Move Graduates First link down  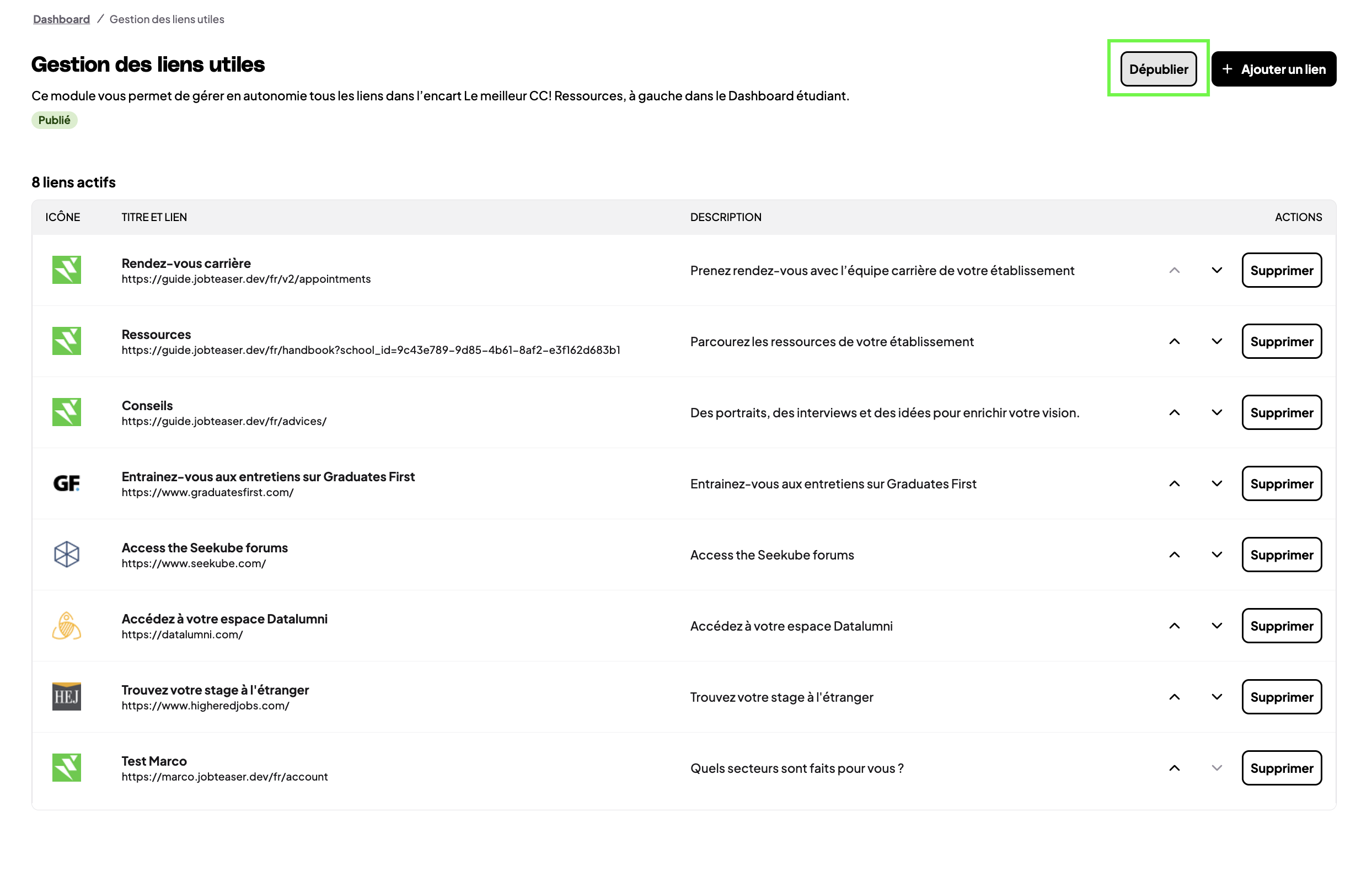pyautogui.click(x=1216, y=483)
